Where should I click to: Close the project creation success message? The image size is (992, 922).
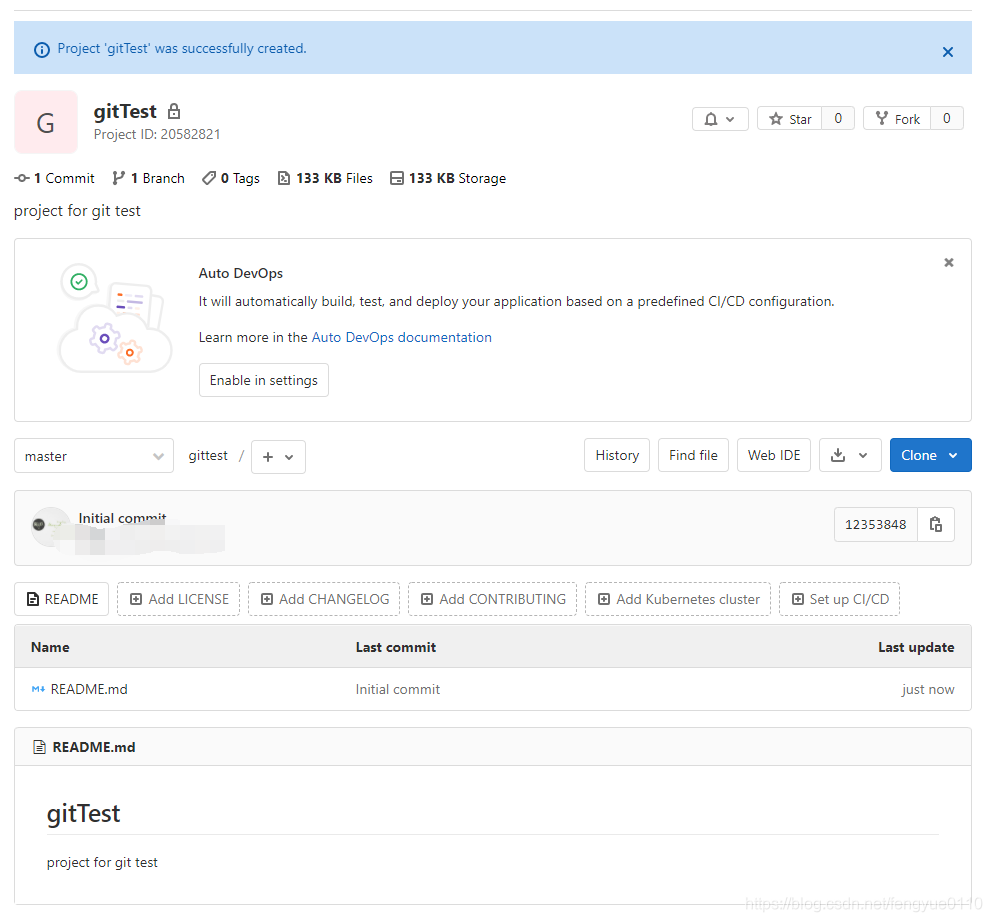[947, 52]
